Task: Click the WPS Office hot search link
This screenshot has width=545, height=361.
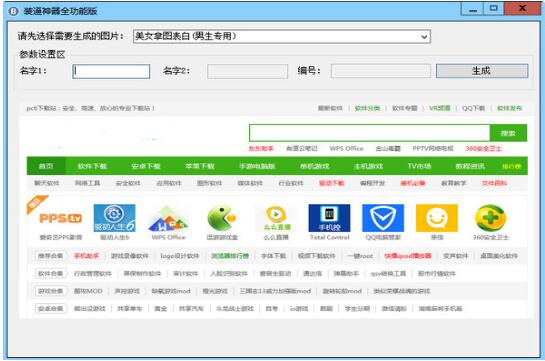Action: click(x=347, y=148)
